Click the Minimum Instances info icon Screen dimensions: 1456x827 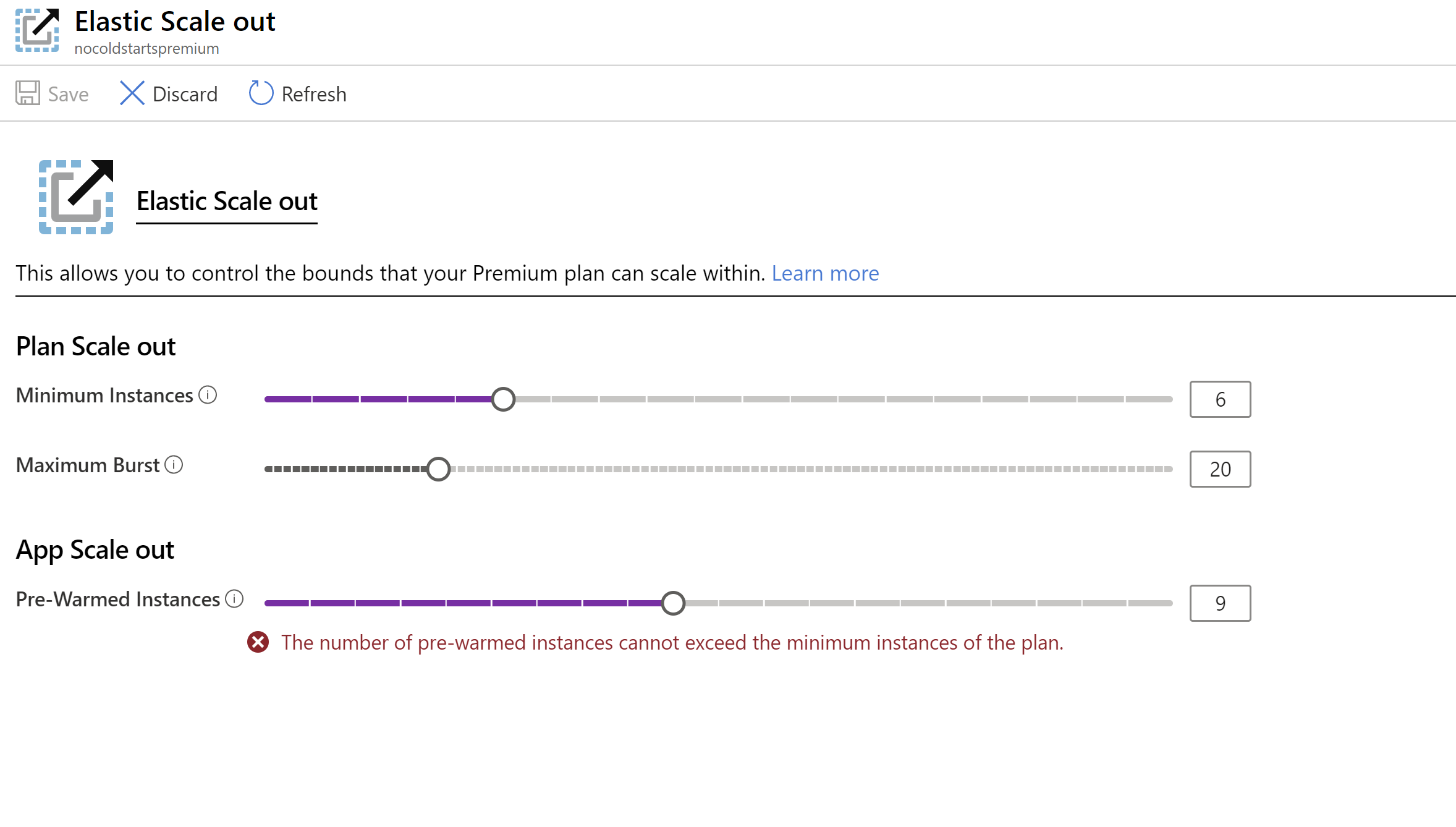[208, 395]
